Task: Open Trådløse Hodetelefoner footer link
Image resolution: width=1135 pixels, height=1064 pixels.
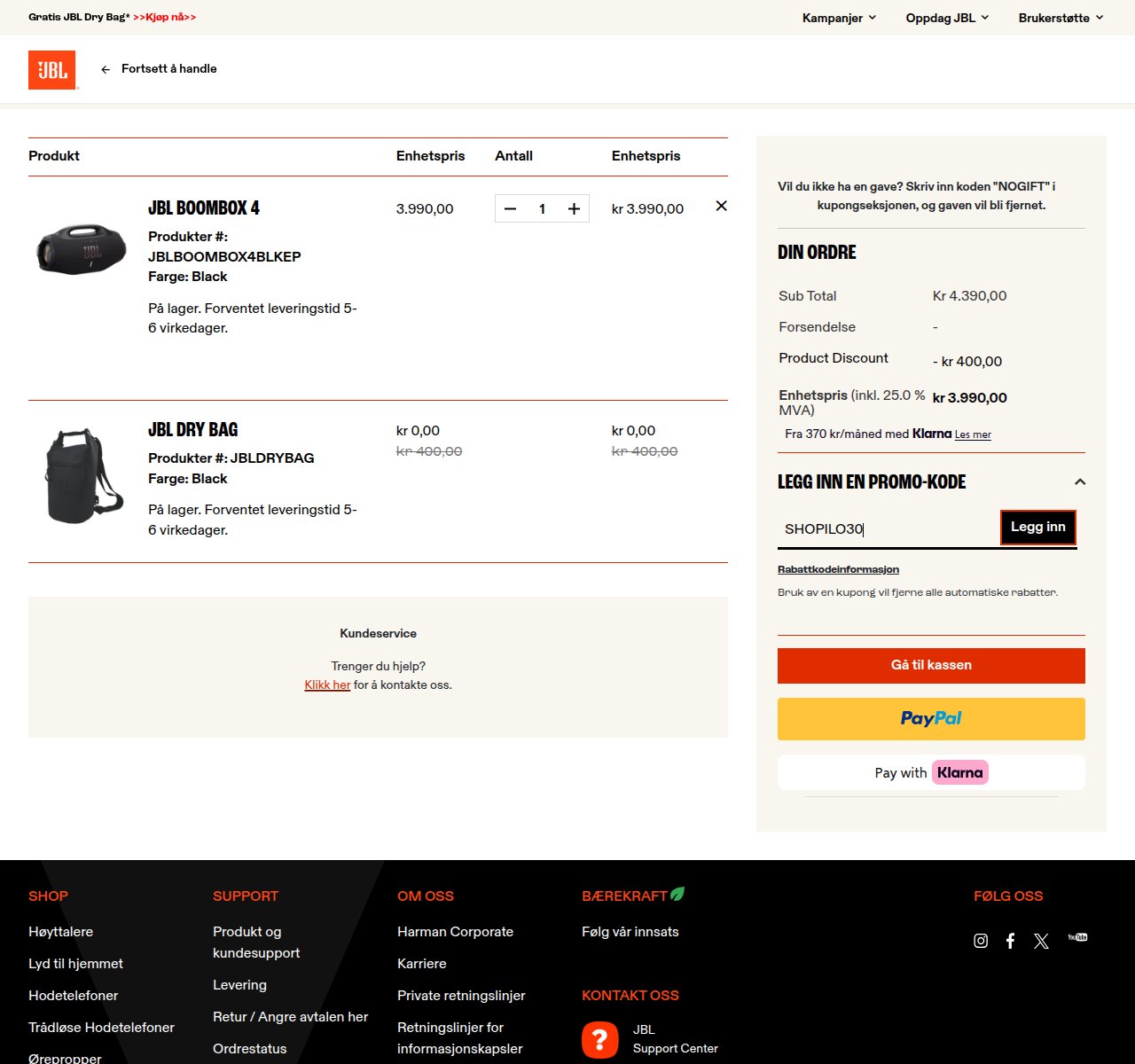Action: click(x=101, y=1027)
